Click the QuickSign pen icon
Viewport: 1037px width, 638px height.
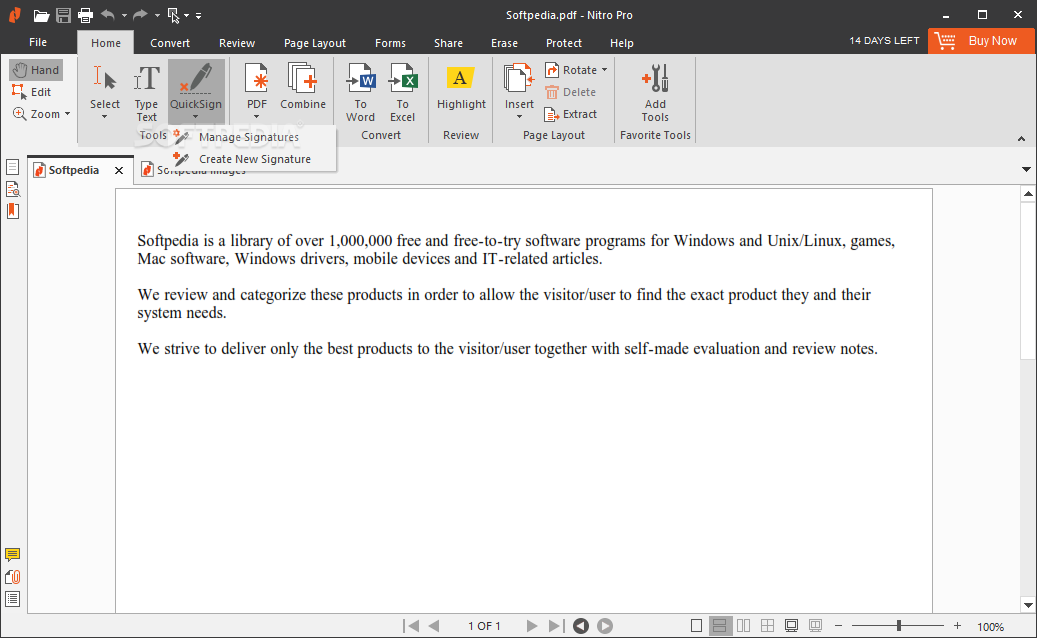pyautogui.click(x=196, y=78)
